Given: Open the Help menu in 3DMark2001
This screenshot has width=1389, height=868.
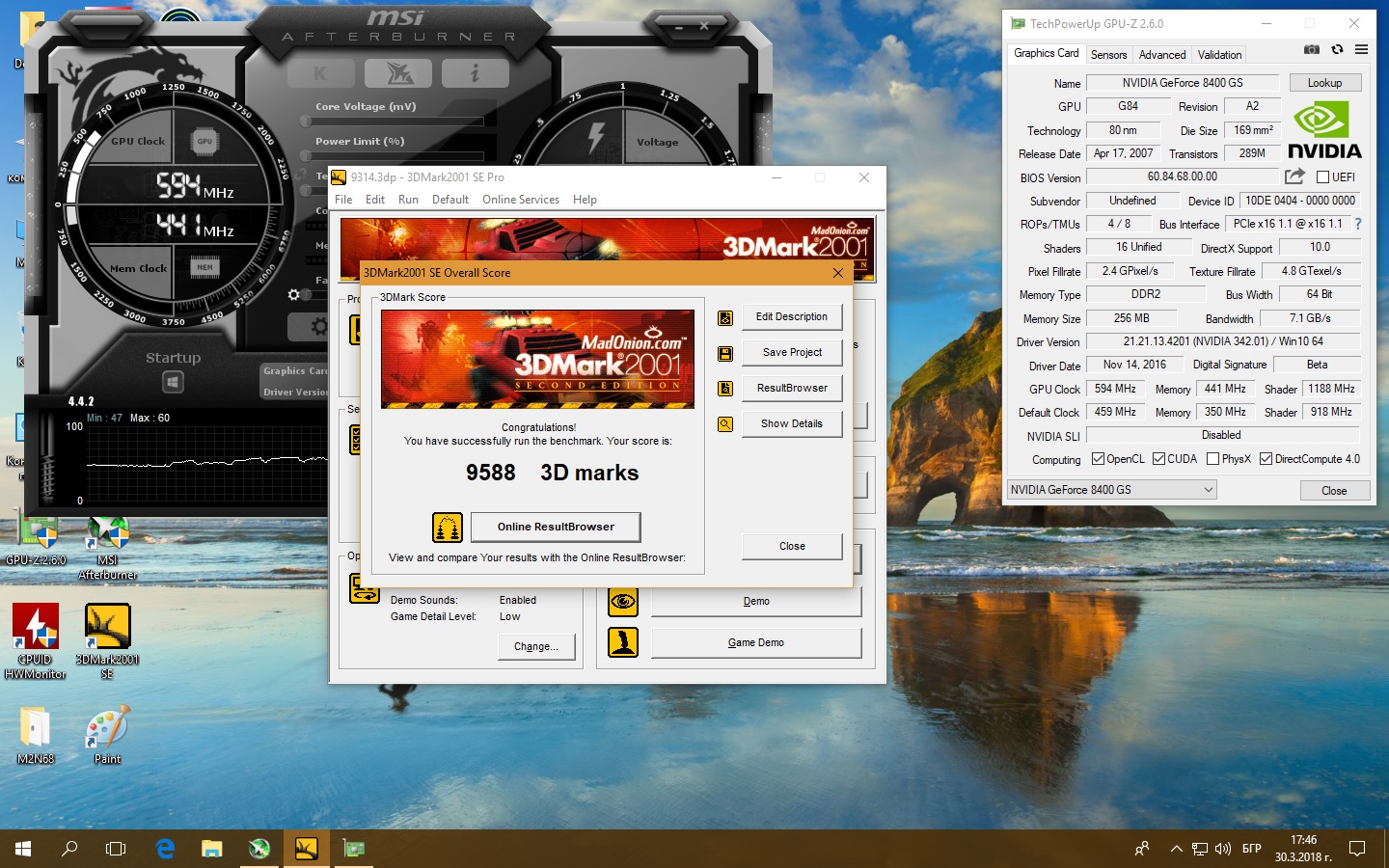Looking at the screenshot, I should pos(585,200).
